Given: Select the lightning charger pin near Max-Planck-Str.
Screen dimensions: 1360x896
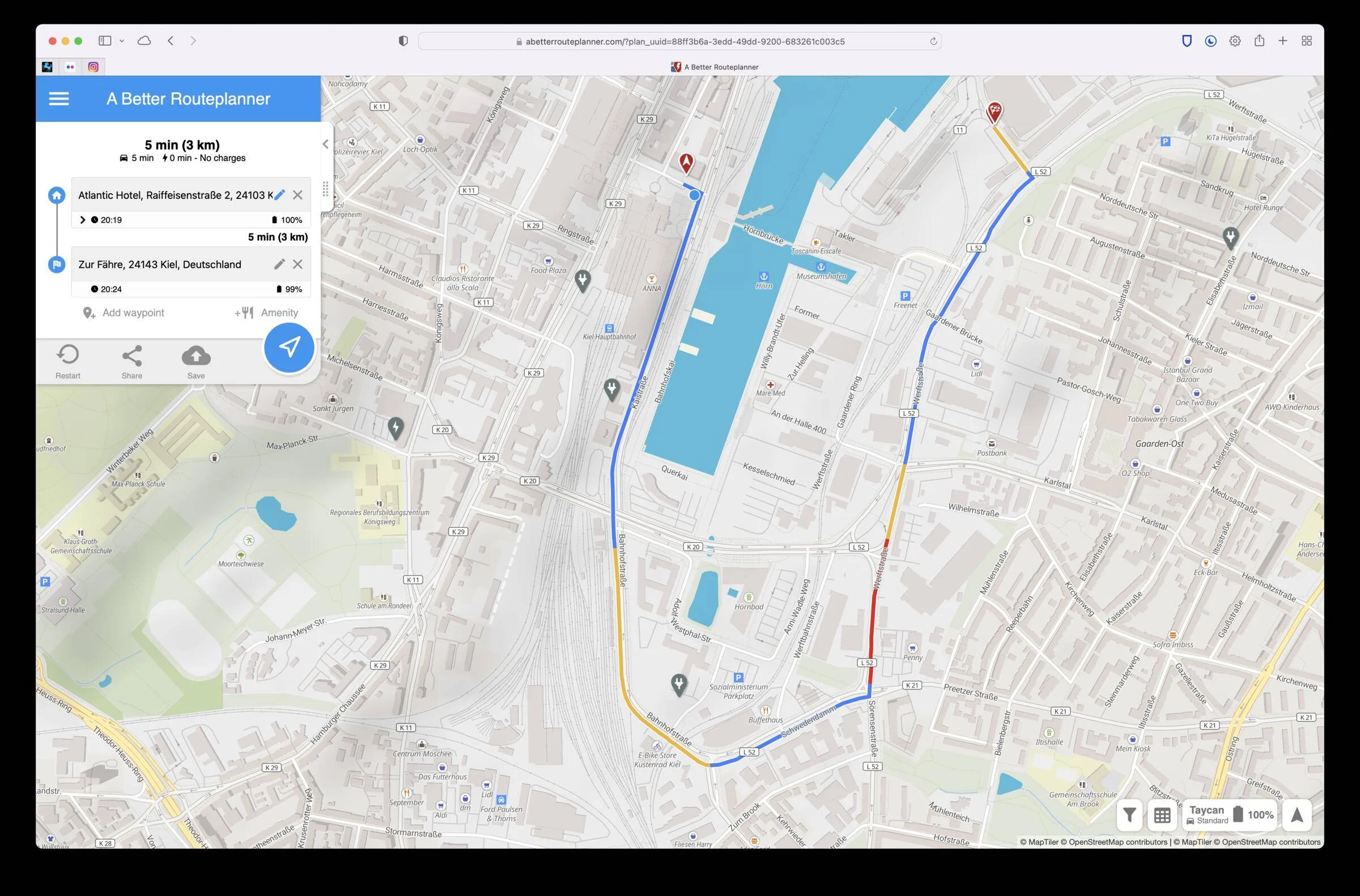Looking at the screenshot, I should pos(396,428).
